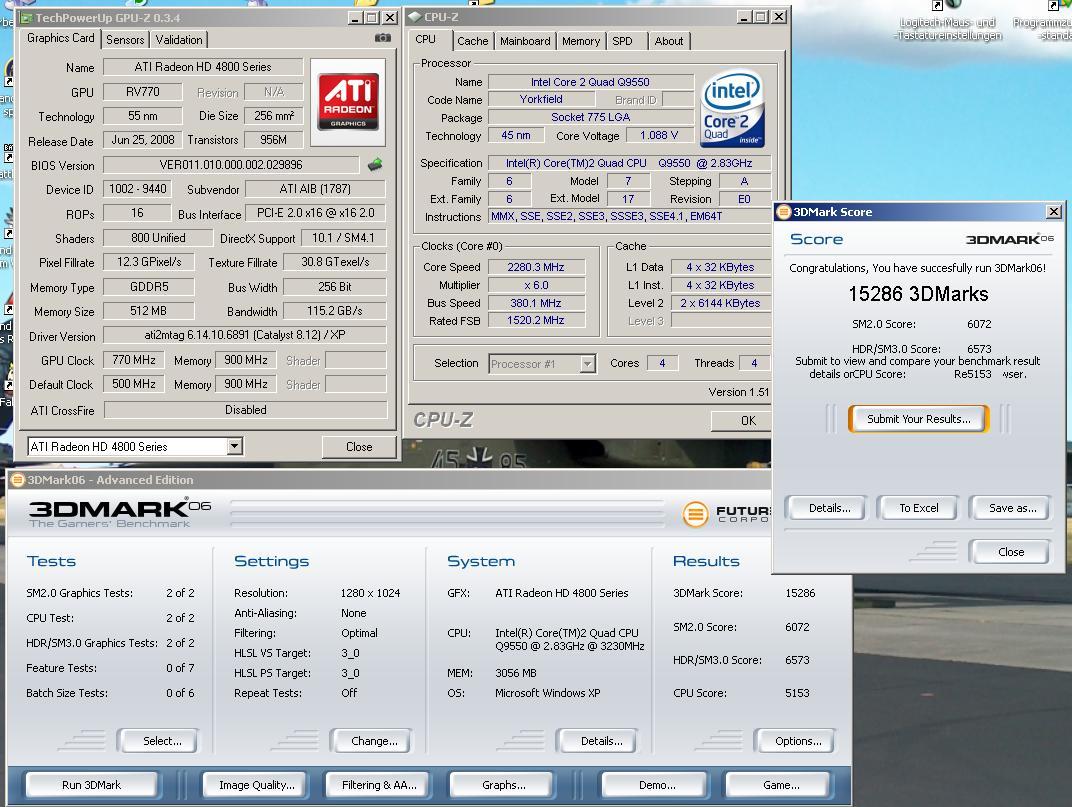Click the Run 3DMark button
Image resolution: width=1072 pixels, height=807 pixels.
[x=91, y=785]
